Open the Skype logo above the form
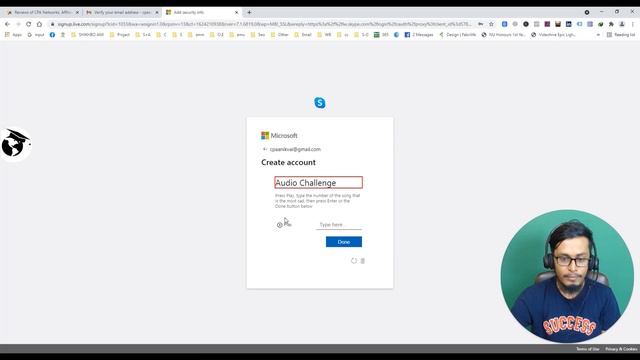This screenshot has height=360, width=640. pos(320,103)
